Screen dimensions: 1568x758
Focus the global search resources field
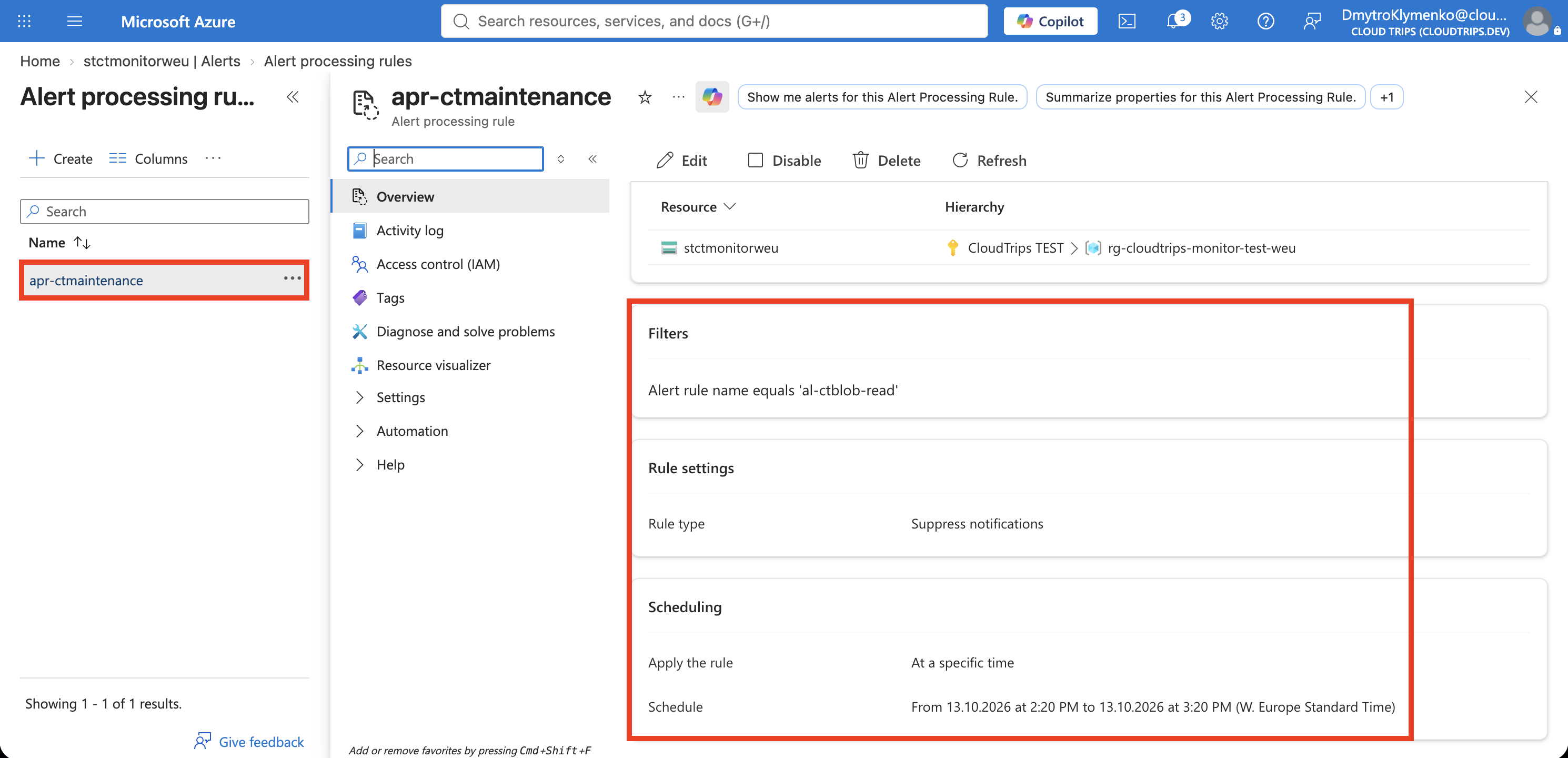pyautogui.click(x=714, y=21)
